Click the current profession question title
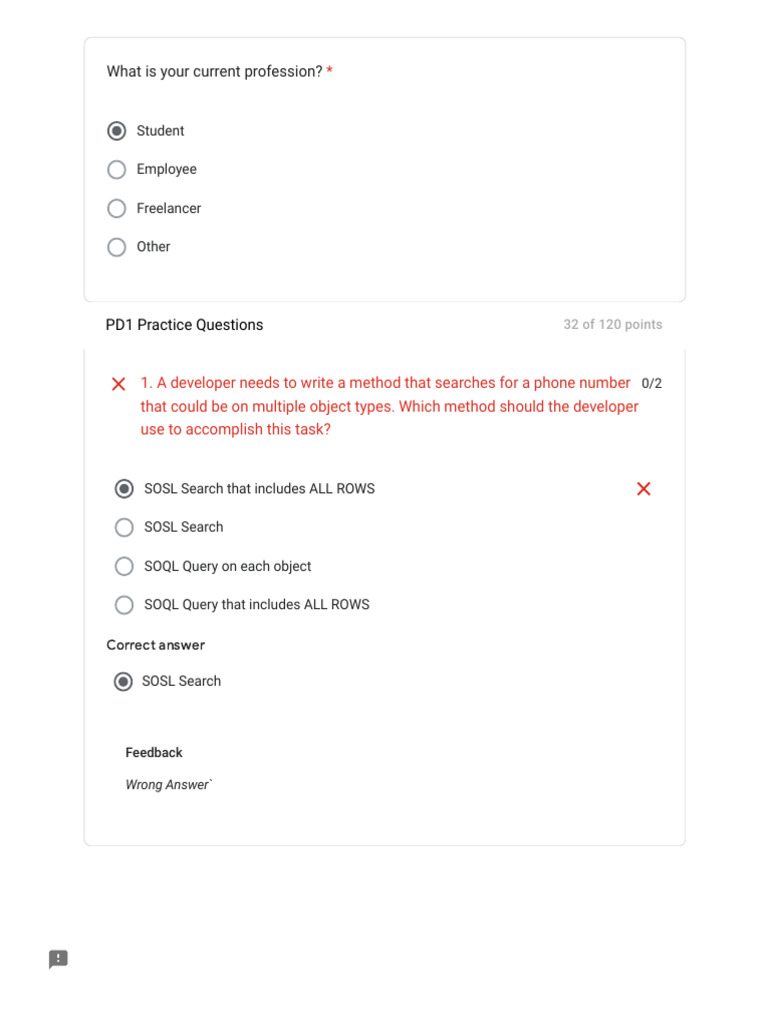The height and width of the screenshot is (1024, 768). 220,71
